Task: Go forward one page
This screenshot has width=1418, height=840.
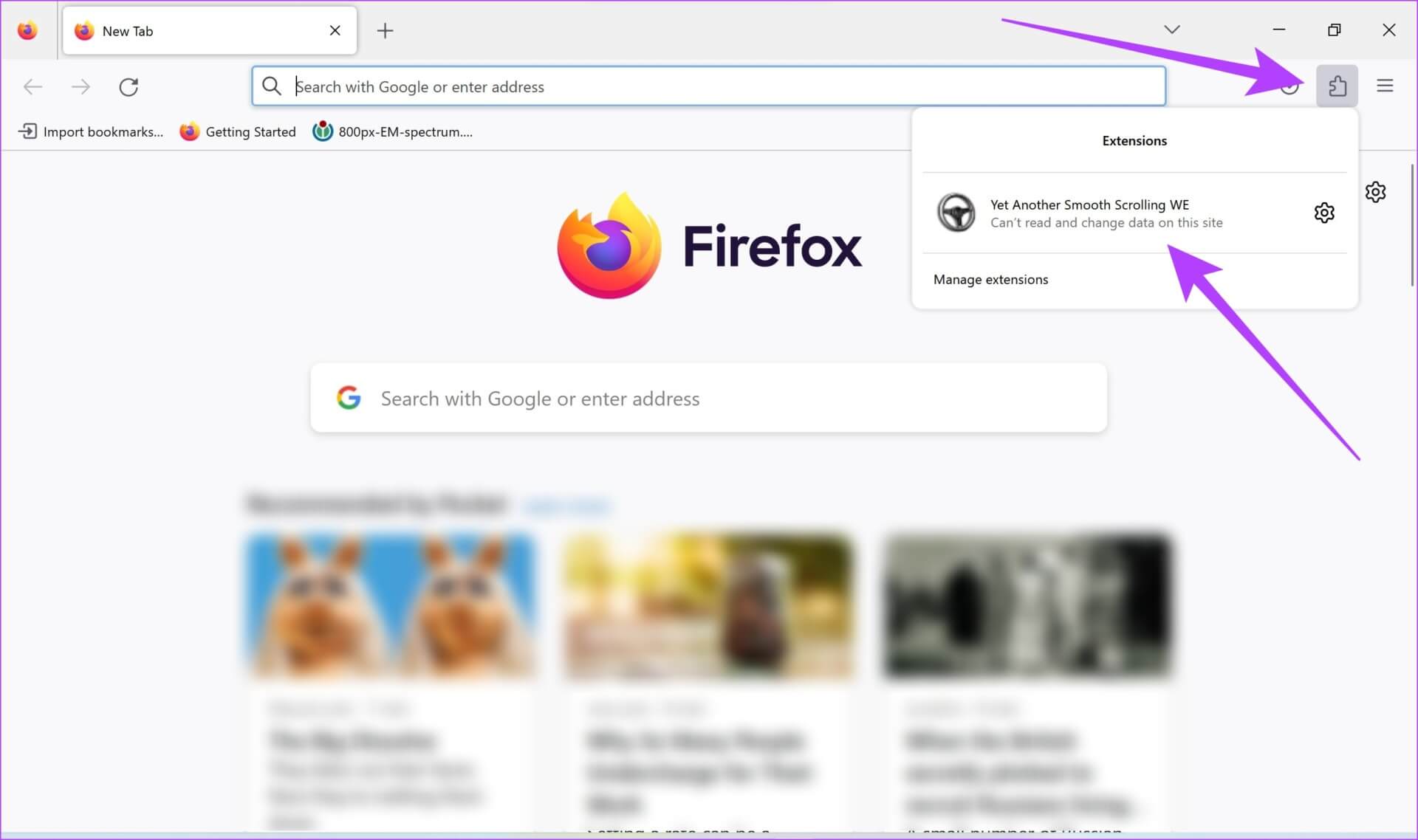Action: click(x=81, y=86)
